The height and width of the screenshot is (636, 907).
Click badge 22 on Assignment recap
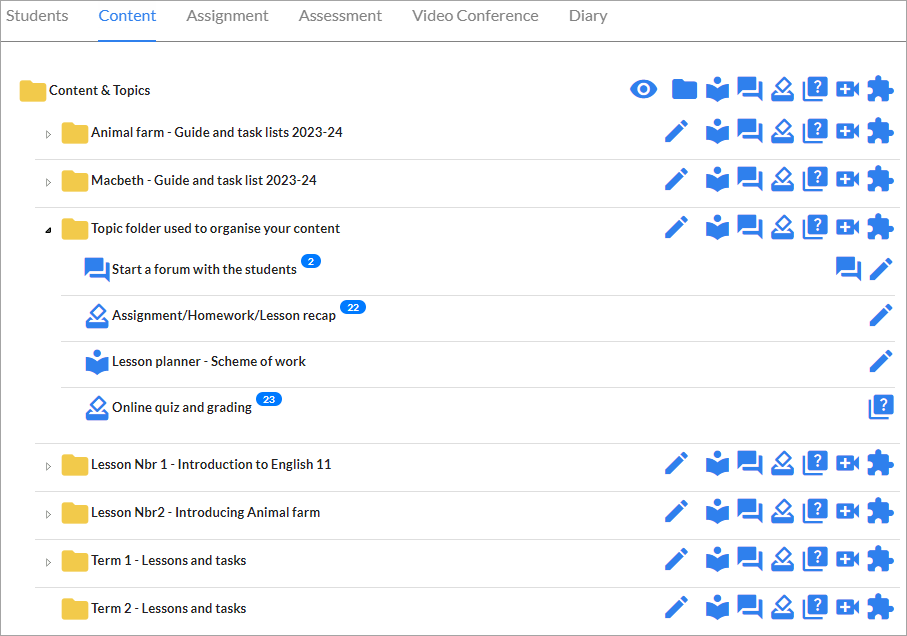point(353,307)
